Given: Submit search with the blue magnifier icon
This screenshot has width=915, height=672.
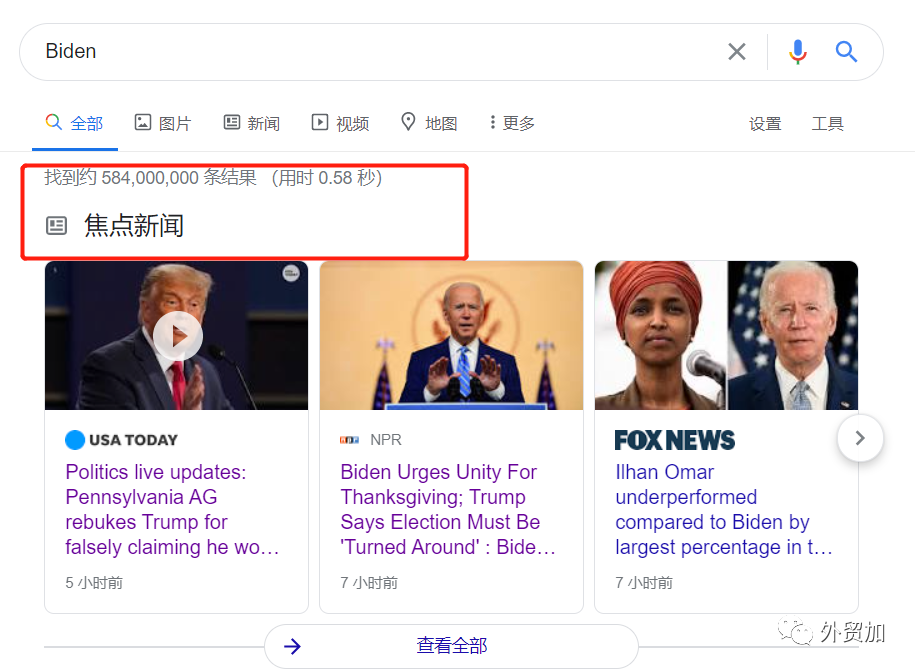Looking at the screenshot, I should point(846,52).
